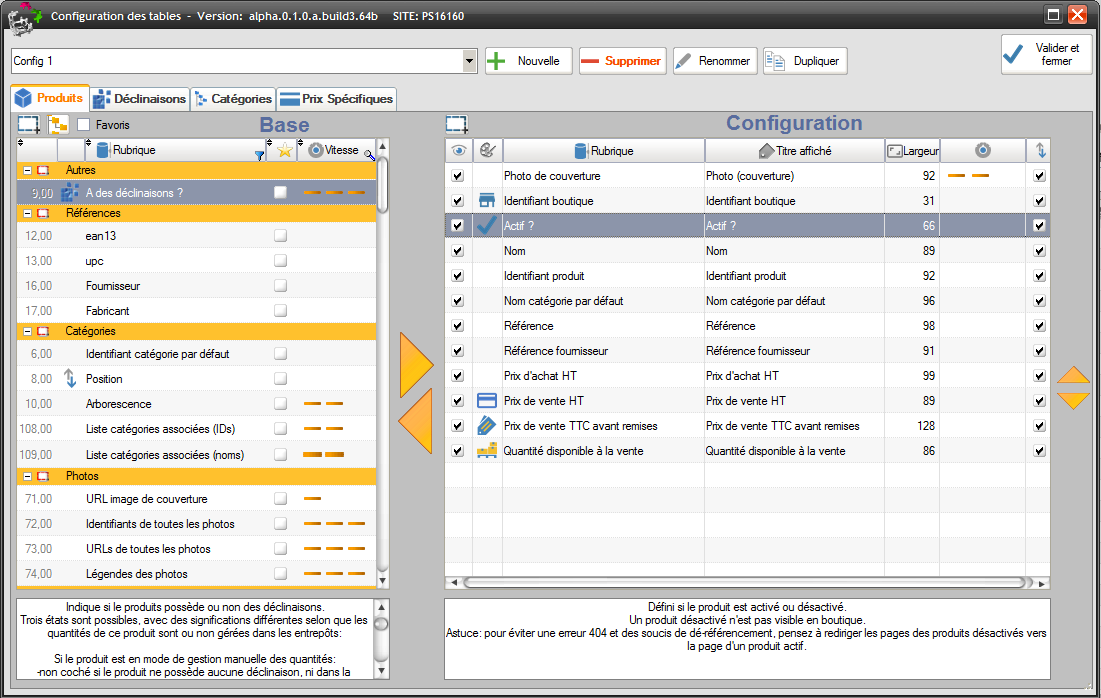Click the Supprimer button

pyautogui.click(x=623, y=61)
